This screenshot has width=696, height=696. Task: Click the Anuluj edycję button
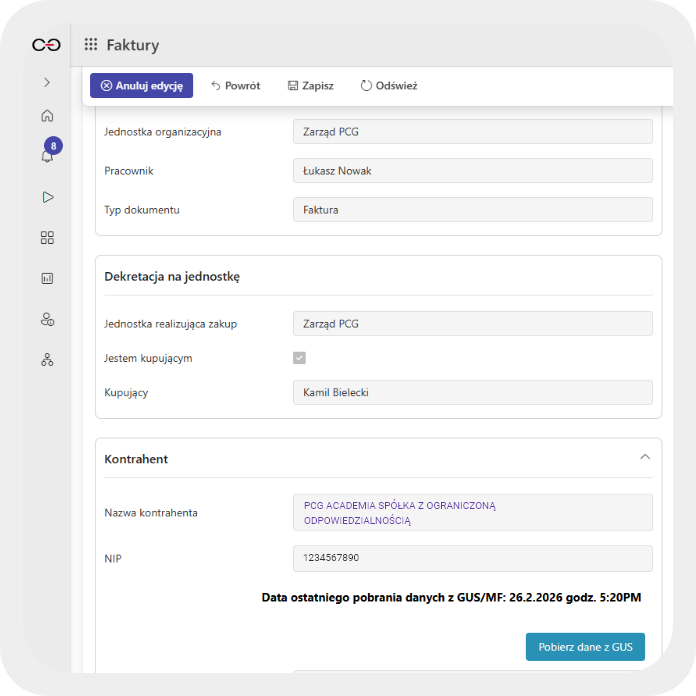tap(141, 86)
